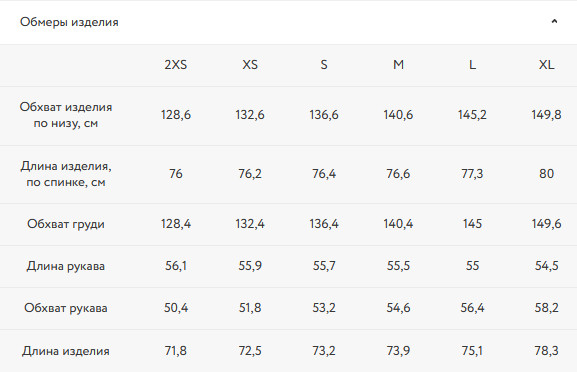Click the 51,8 sleeve girth for XS
The image size is (577, 372).
pos(250,308)
